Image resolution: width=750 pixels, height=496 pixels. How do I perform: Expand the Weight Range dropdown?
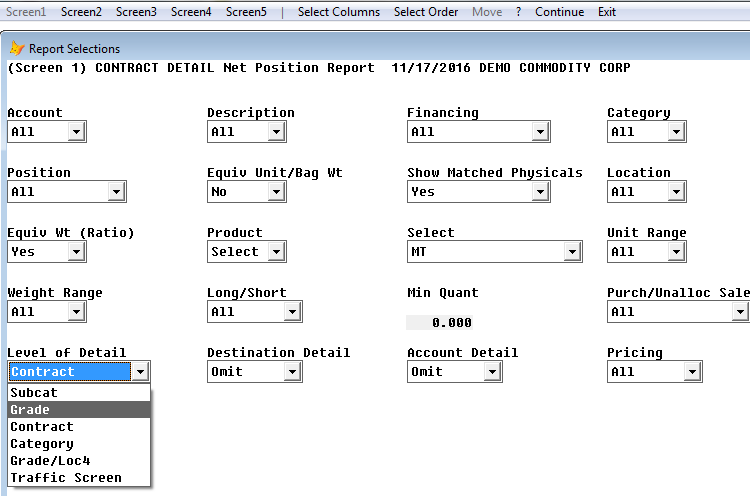[x=76, y=312]
